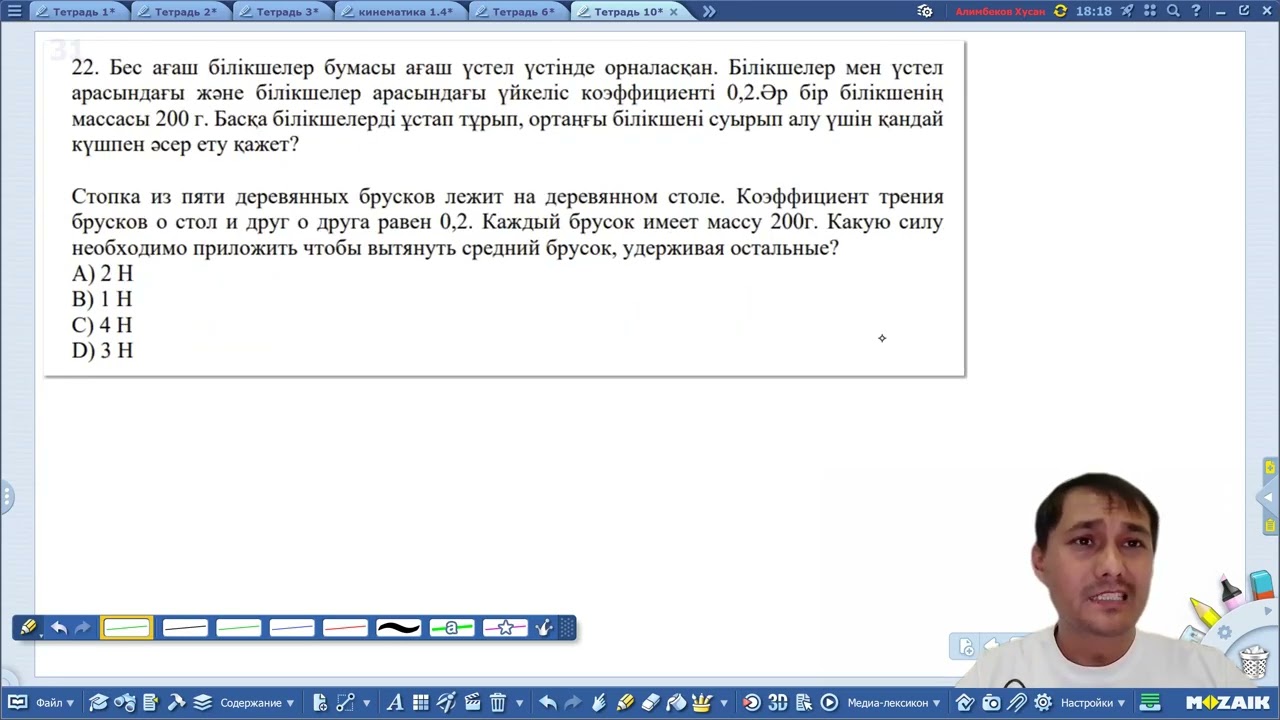
Task: Click the play video icon in the bottom toolbar
Action: [x=829, y=703]
